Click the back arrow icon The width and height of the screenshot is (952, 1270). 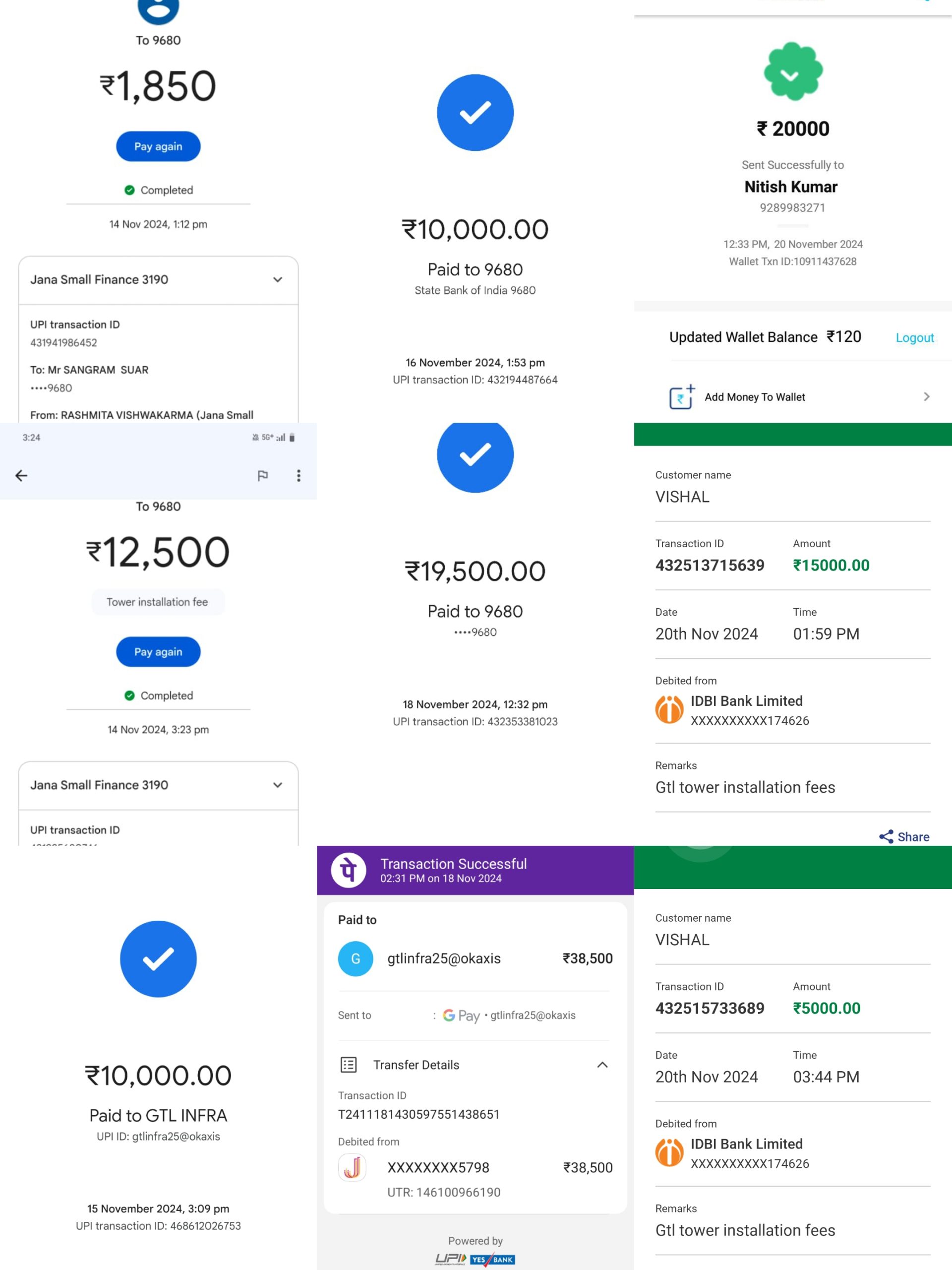pos(21,475)
